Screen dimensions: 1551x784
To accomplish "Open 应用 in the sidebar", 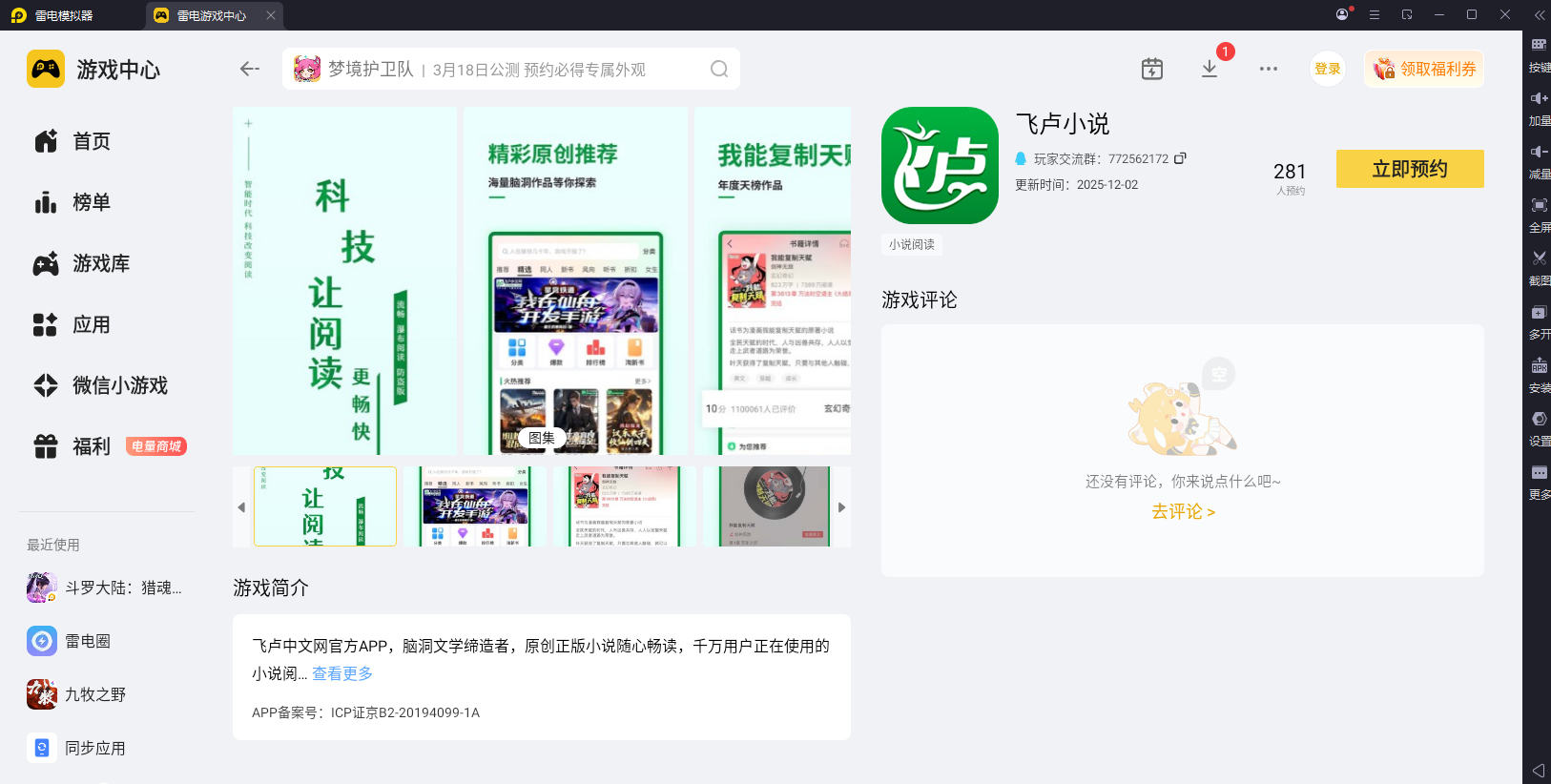I will [x=72, y=324].
